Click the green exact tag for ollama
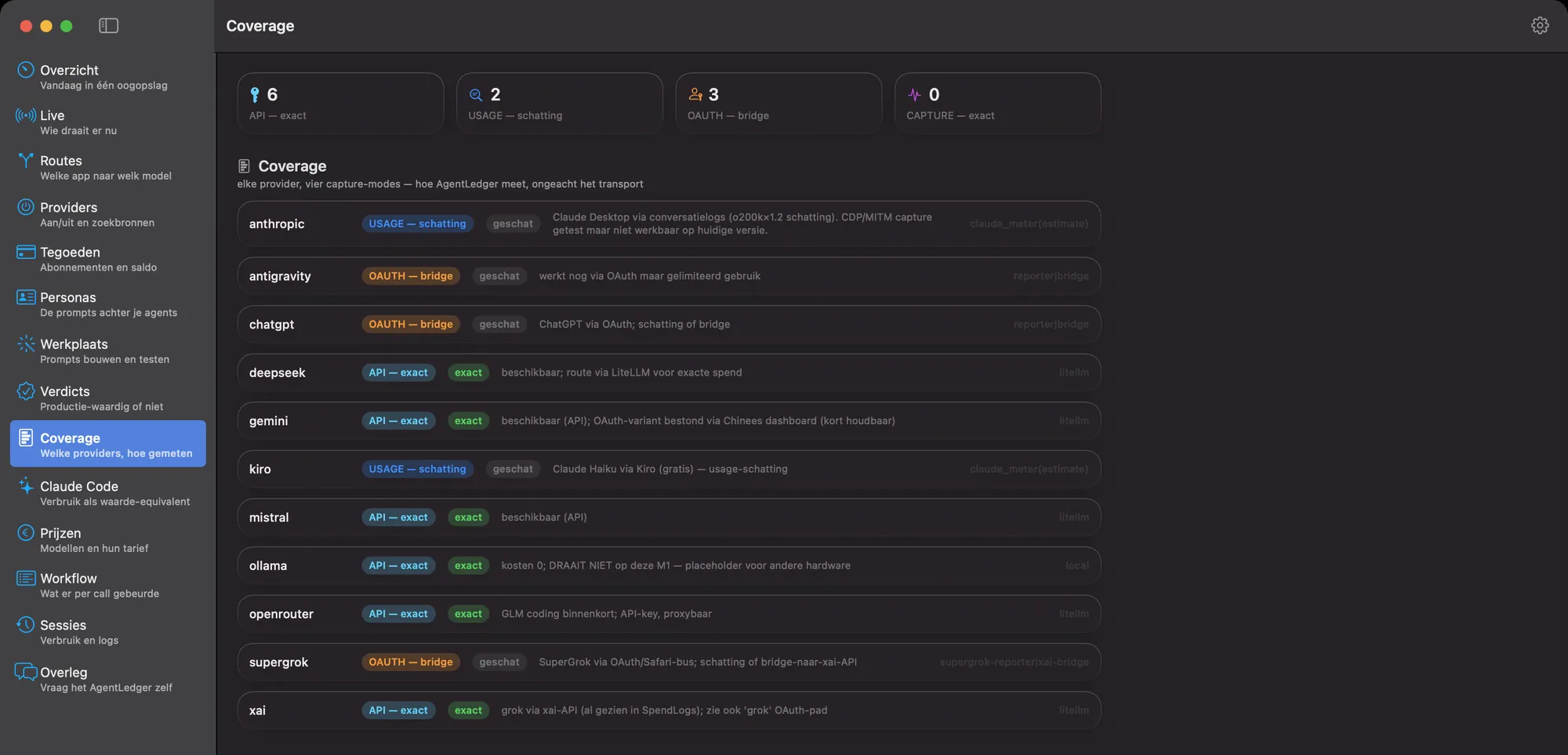Image resolution: width=1568 pixels, height=755 pixels. (468, 565)
